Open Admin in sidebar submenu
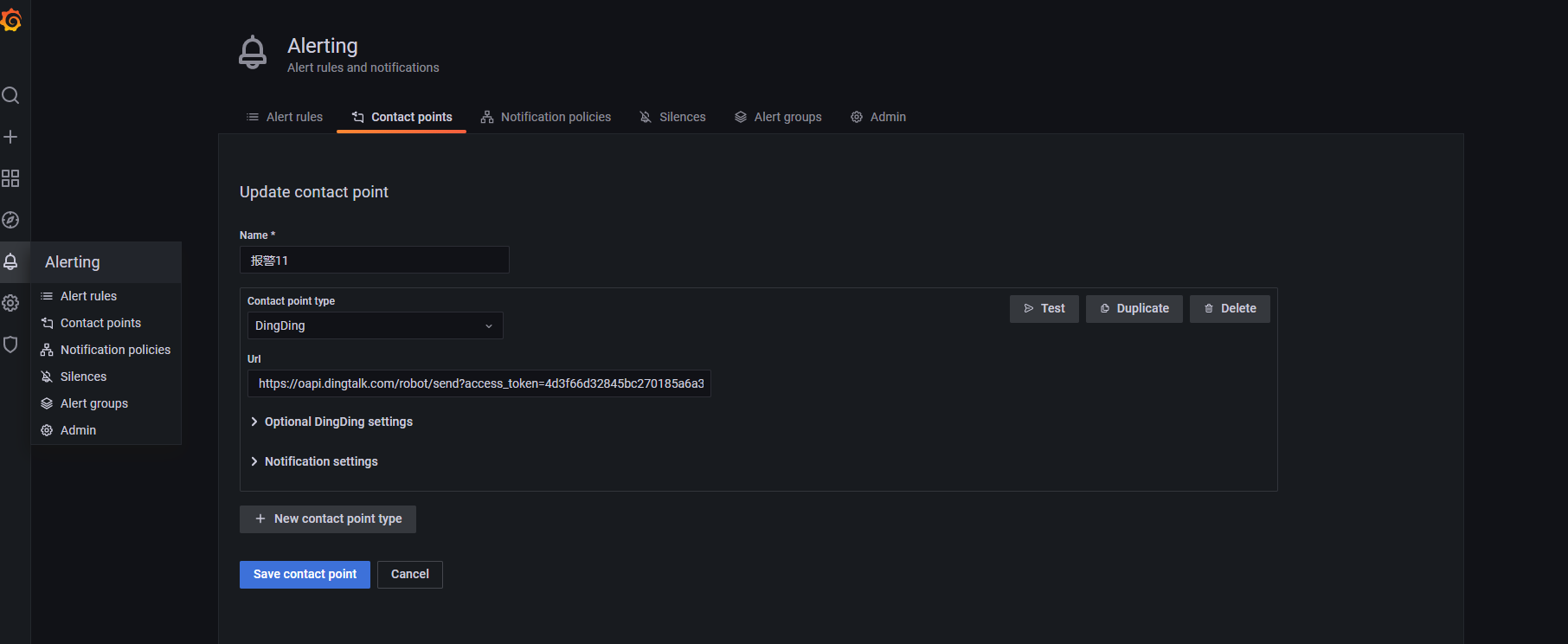 [106, 430]
